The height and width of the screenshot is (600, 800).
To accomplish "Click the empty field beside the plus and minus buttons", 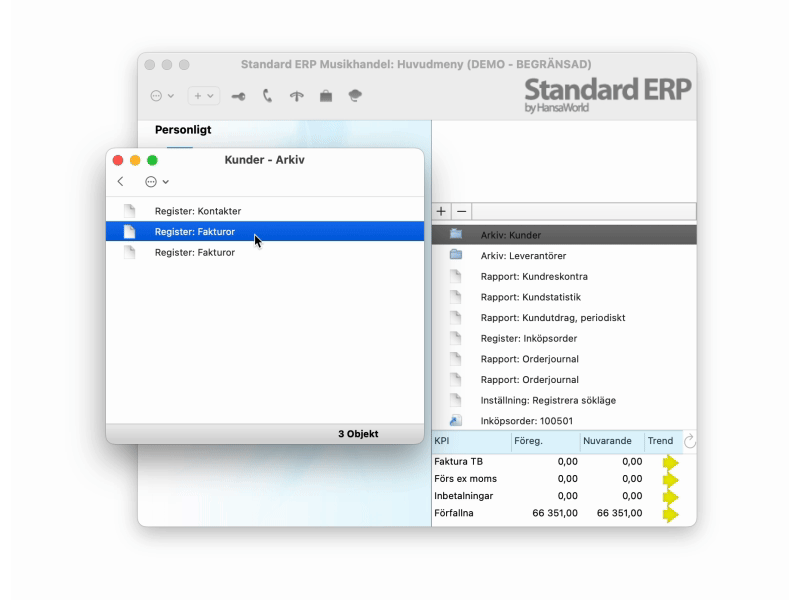I will coord(584,211).
